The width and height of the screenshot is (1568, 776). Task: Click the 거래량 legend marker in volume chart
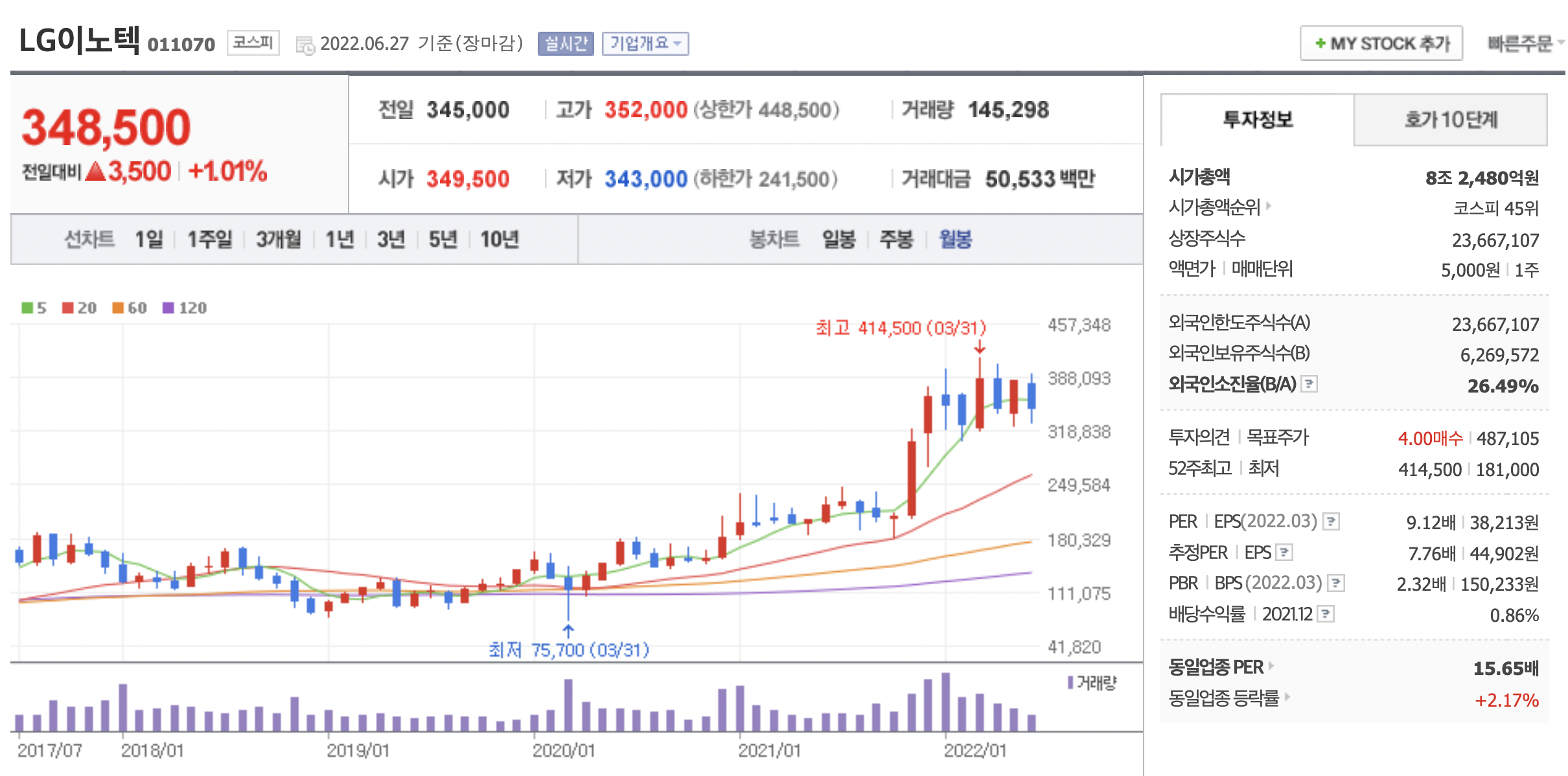(1070, 683)
